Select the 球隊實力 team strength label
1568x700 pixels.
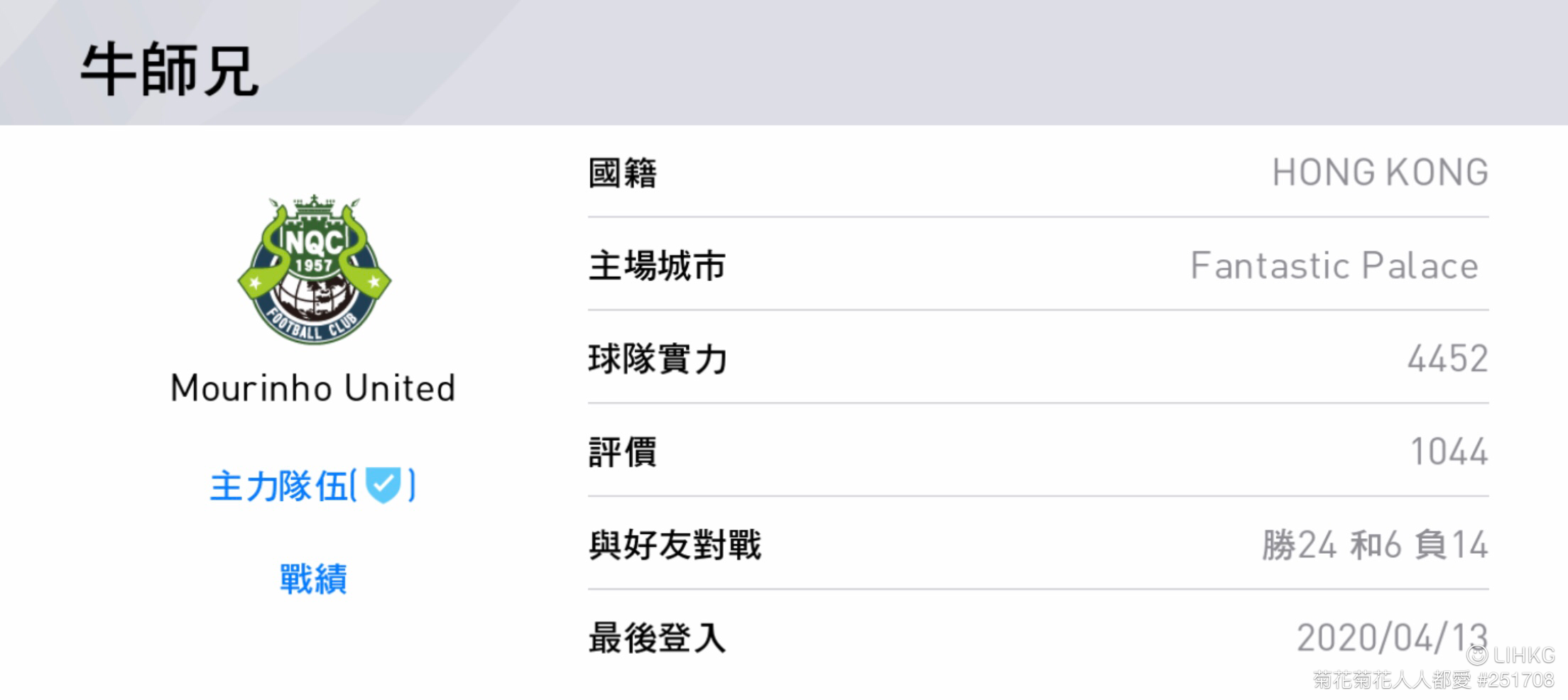[x=658, y=359]
